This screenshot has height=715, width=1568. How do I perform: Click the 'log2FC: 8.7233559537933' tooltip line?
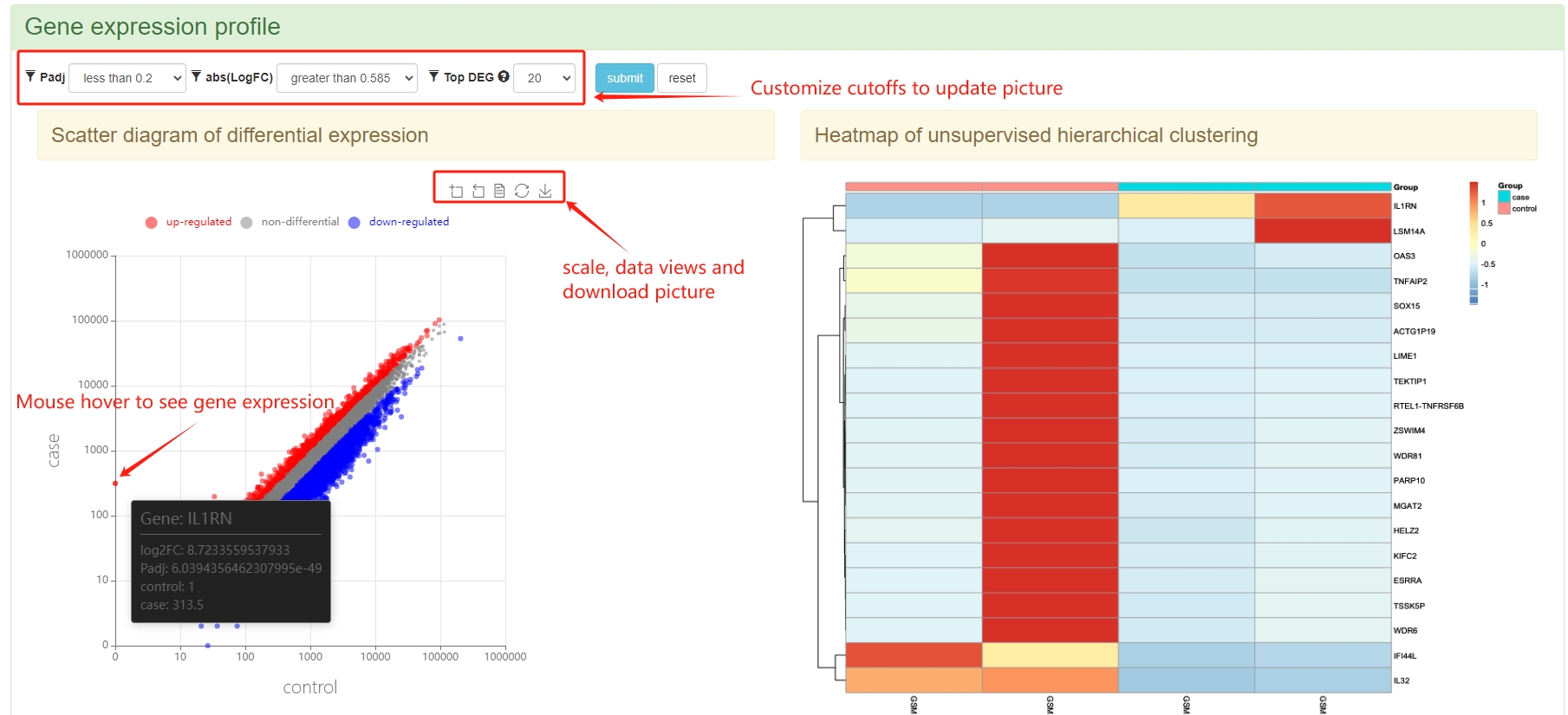coord(215,550)
